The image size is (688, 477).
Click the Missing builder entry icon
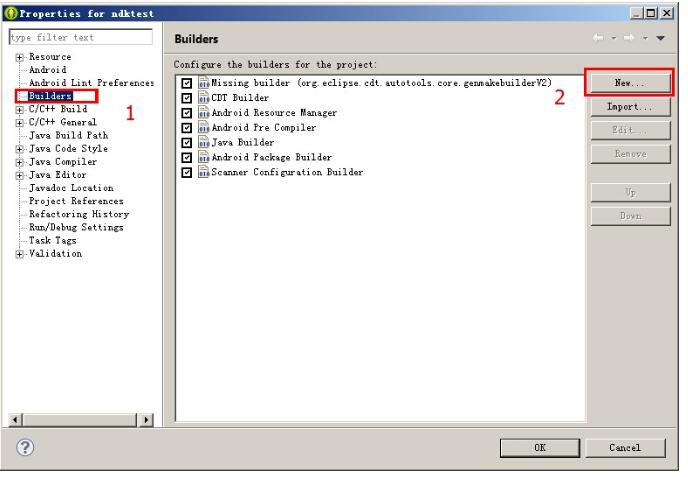click(204, 83)
